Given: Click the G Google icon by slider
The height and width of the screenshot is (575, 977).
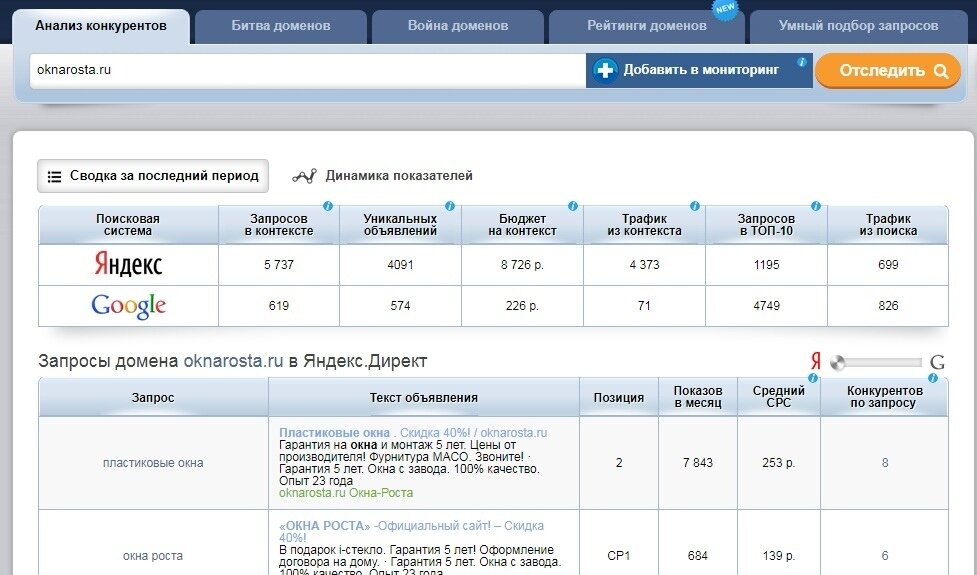Looking at the screenshot, I should tap(936, 362).
